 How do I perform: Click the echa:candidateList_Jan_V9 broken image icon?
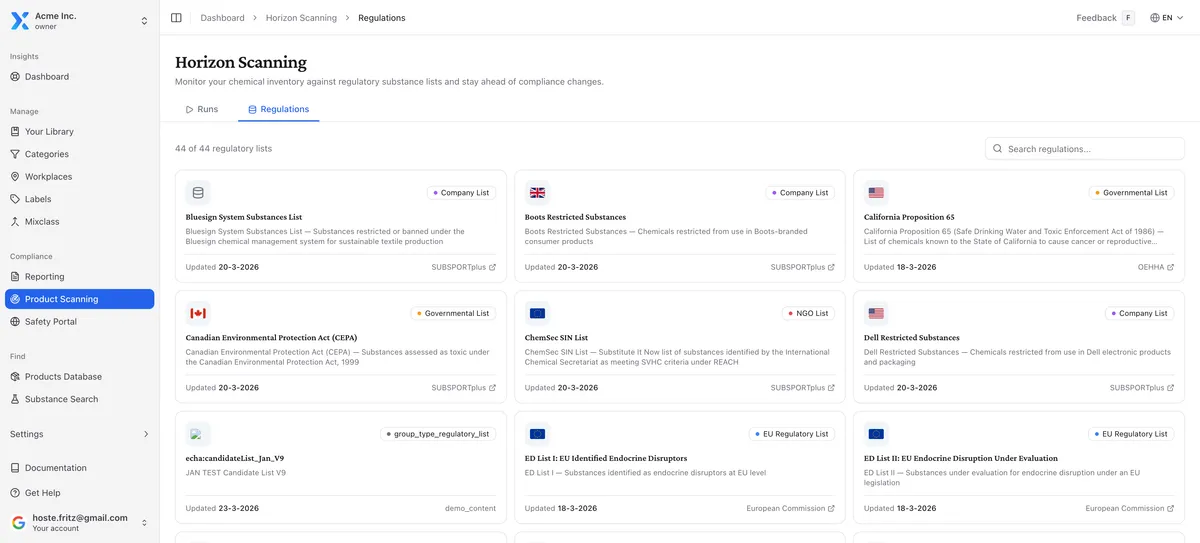(198, 434)
